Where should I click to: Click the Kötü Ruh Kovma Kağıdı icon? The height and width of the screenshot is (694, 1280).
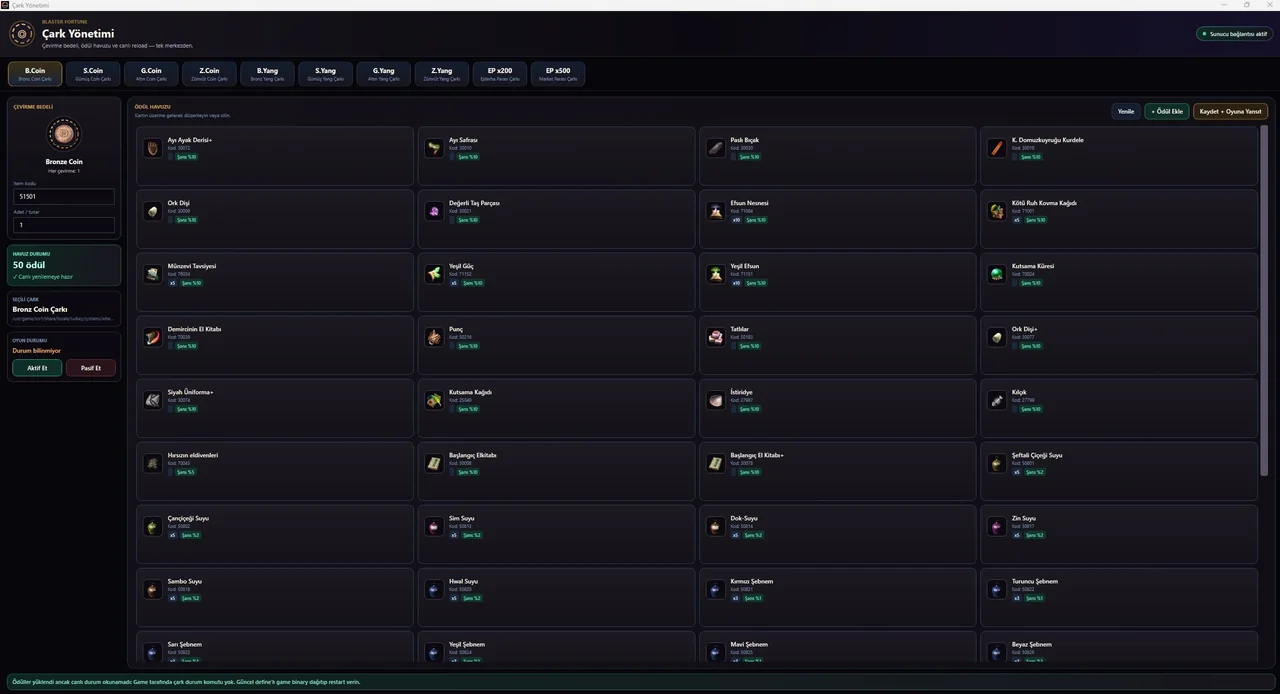(x=997, y=211)
